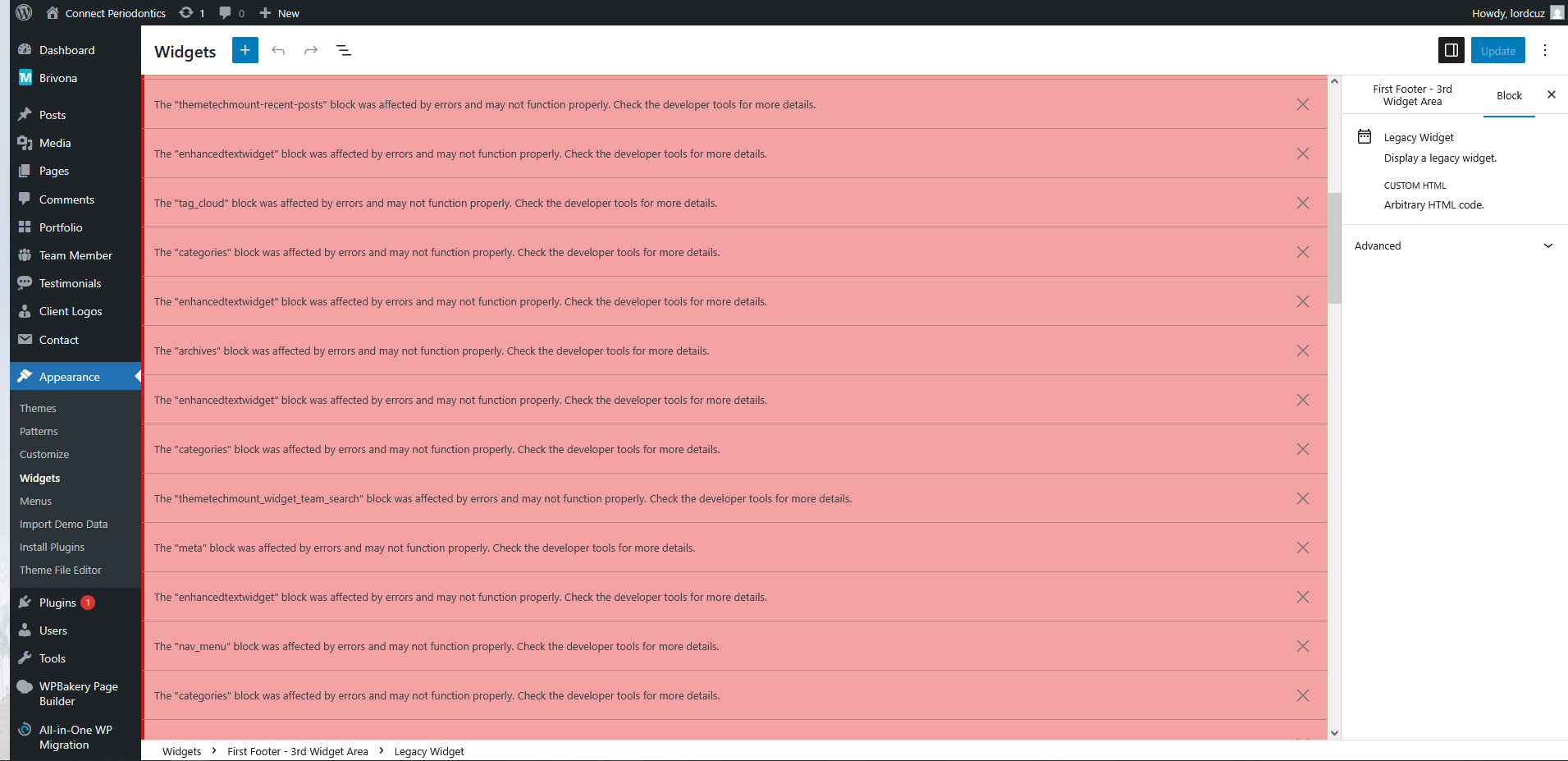This screenshot has width=1568, height=761.
Task: Select First Footer - 3rd Widget Area tab
Action: 1412,95
